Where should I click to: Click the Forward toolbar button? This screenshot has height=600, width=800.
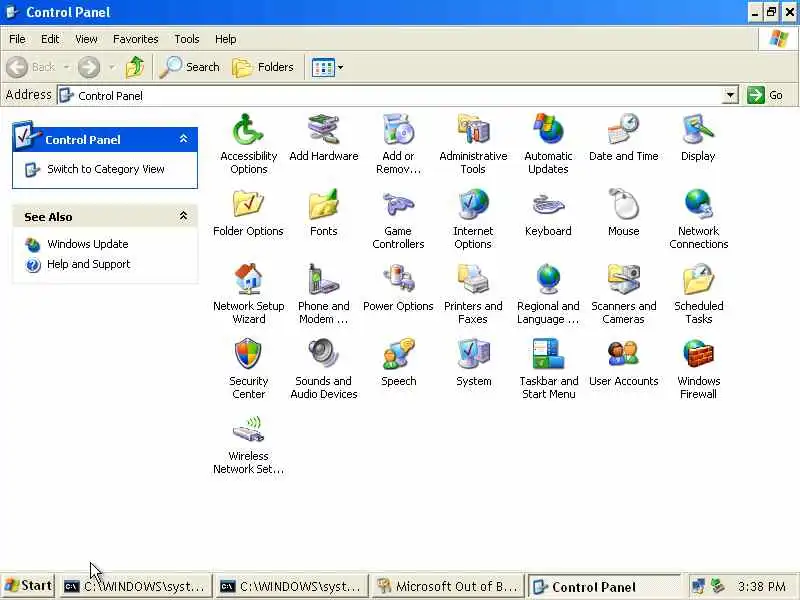(89, 67)
